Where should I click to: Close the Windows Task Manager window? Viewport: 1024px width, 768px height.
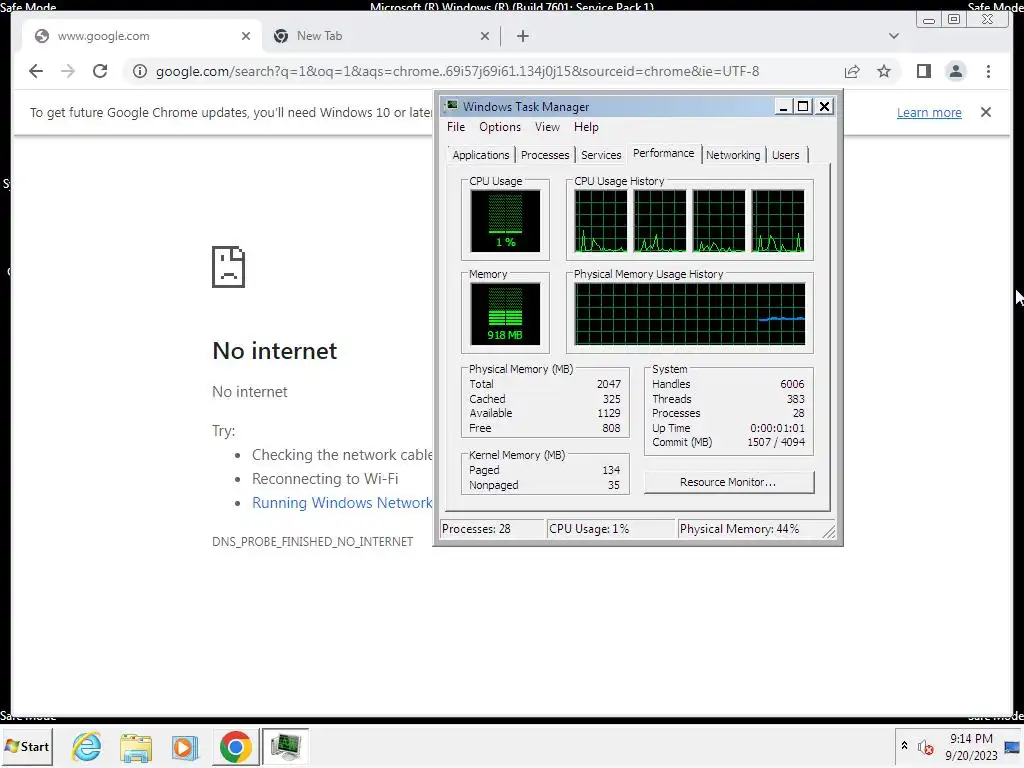tap(825, 106)
